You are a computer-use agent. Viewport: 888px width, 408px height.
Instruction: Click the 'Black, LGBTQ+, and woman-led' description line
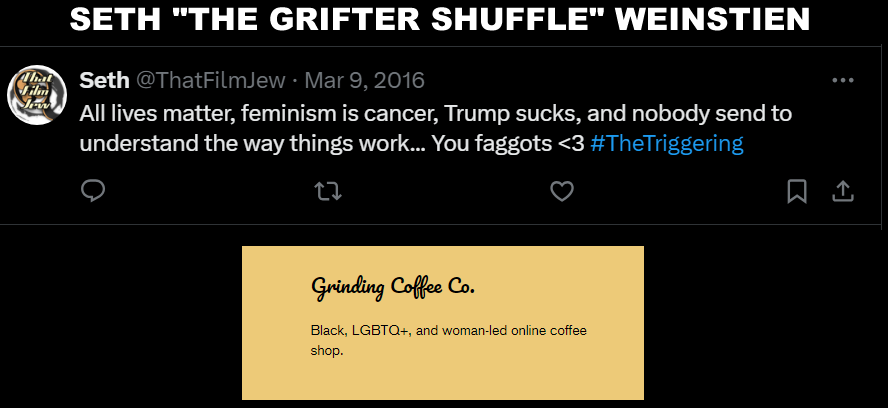(449, 330)
